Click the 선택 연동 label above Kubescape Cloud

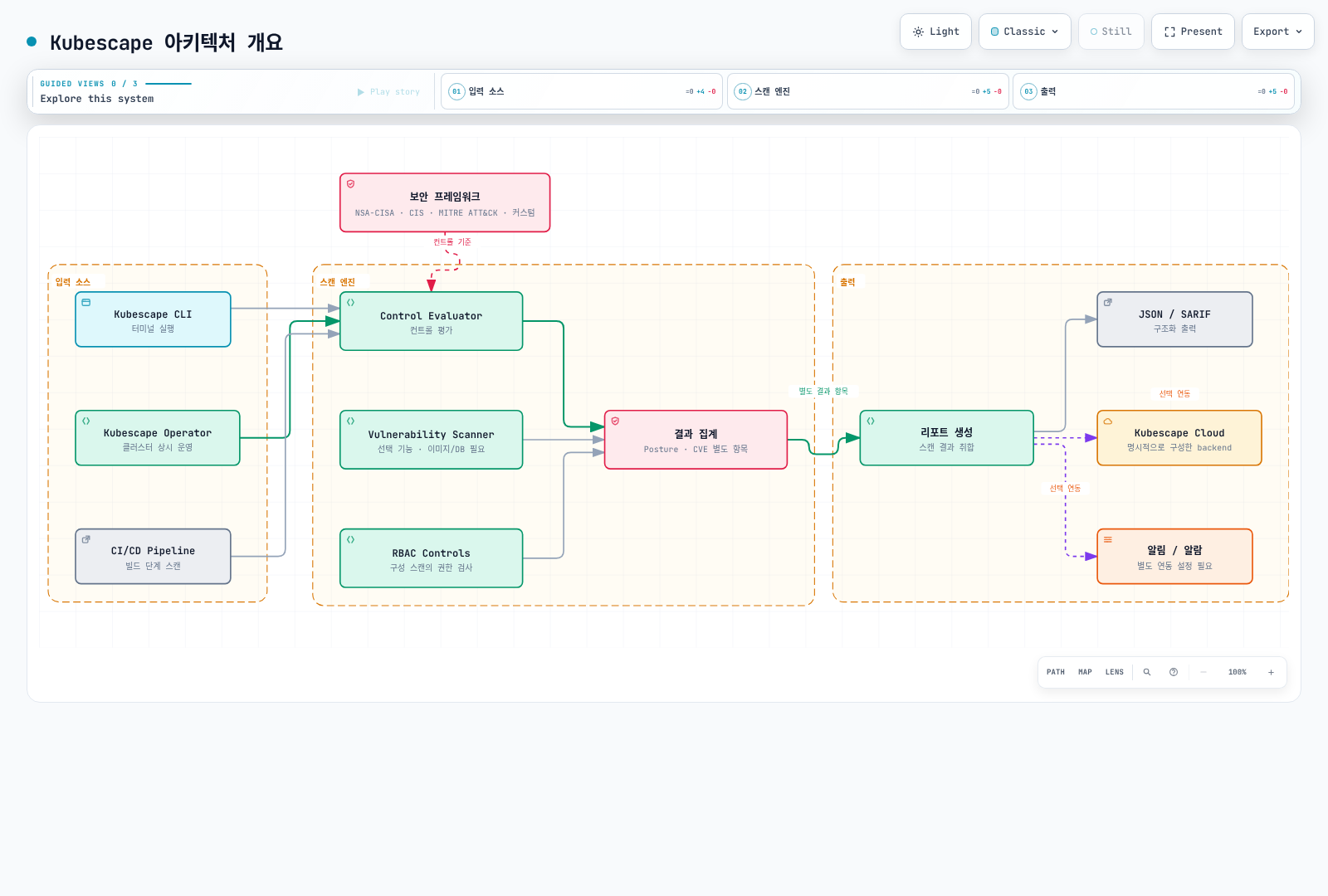point(1174,394)
